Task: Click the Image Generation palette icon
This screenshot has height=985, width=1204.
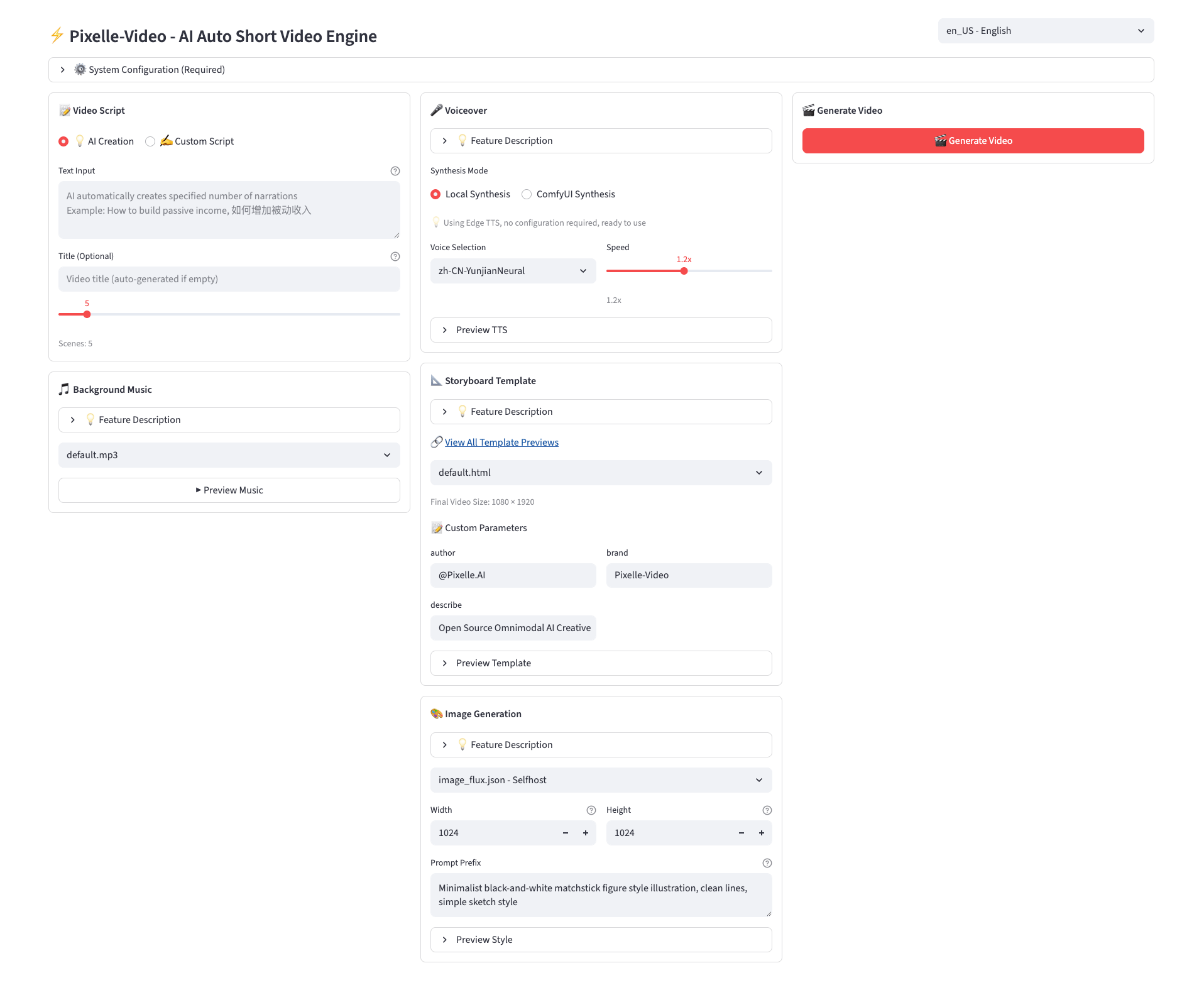Action: [436, 713]
